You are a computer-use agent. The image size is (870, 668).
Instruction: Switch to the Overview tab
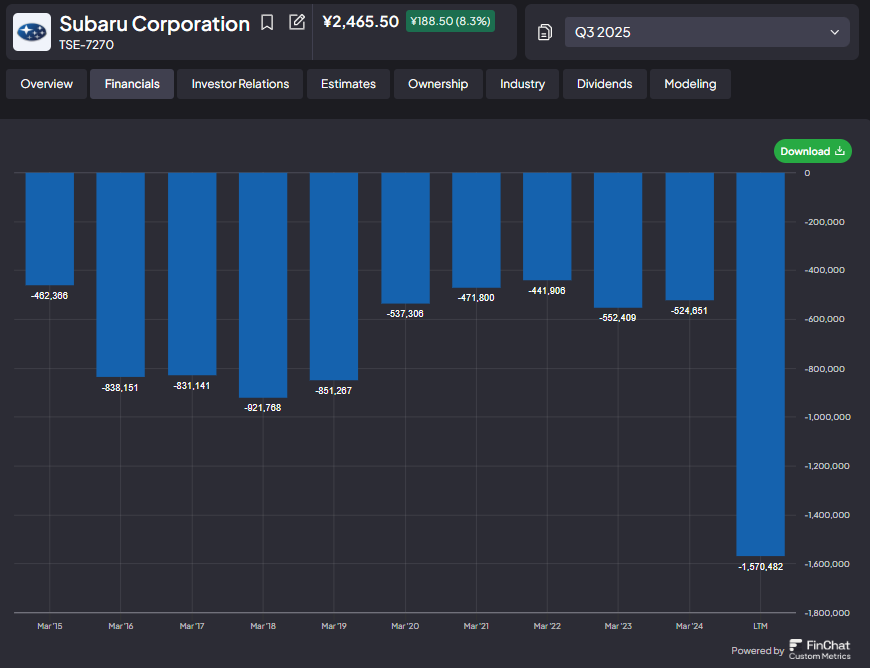pos(47,84)
